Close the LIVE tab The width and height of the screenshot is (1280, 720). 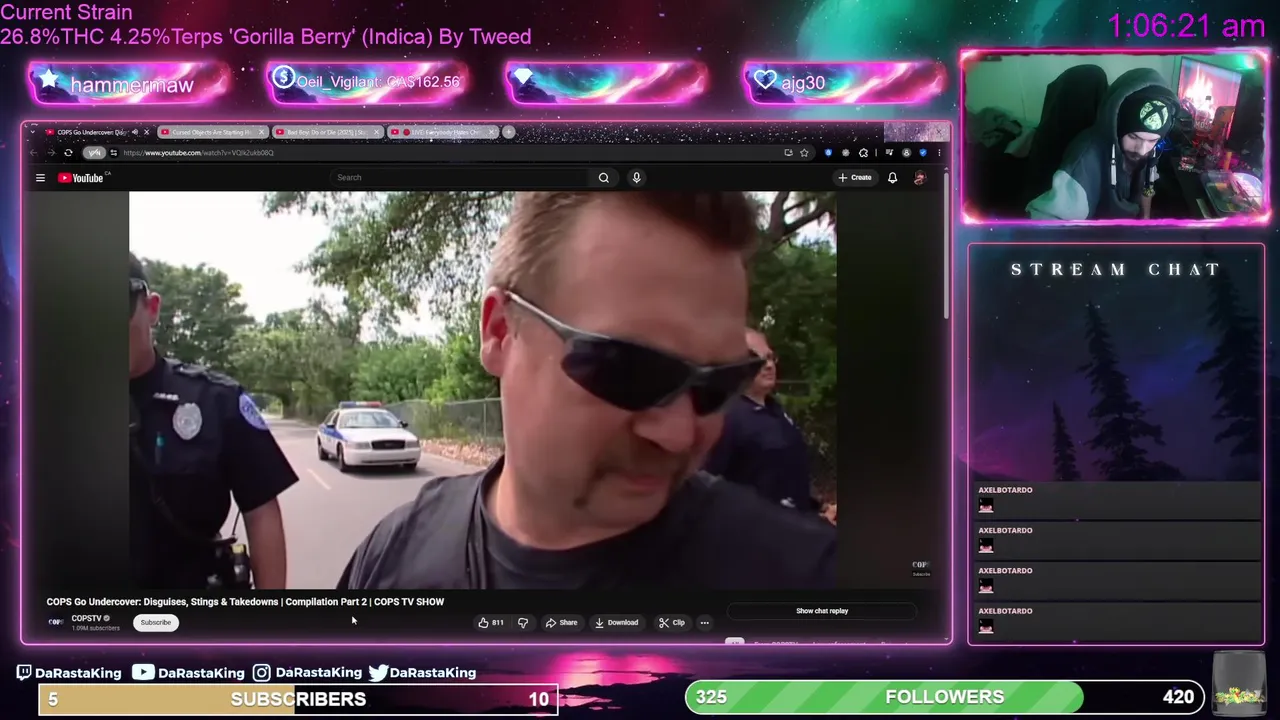[491, 132]
